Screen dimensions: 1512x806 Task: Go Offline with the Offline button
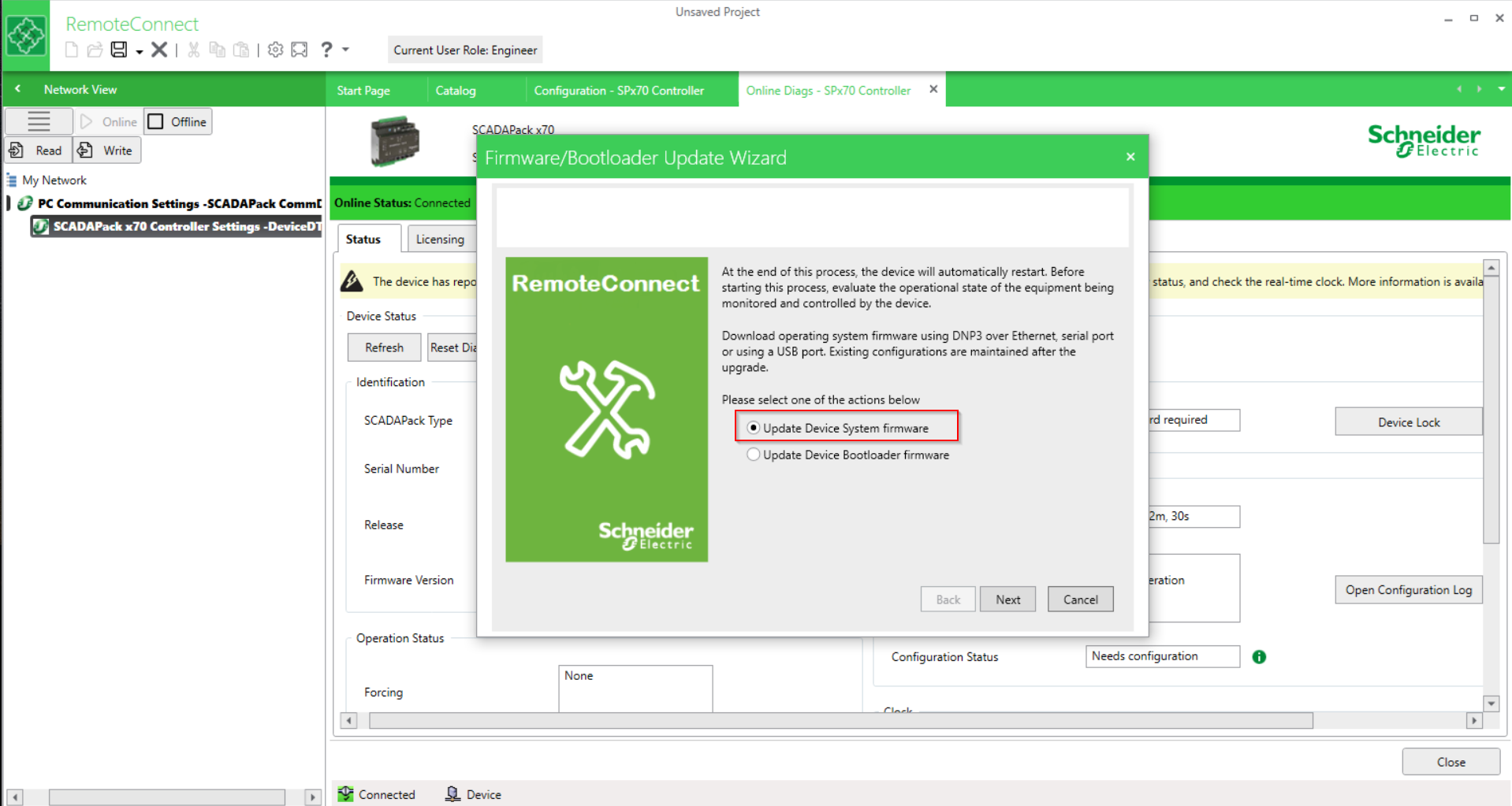[178, 121]
